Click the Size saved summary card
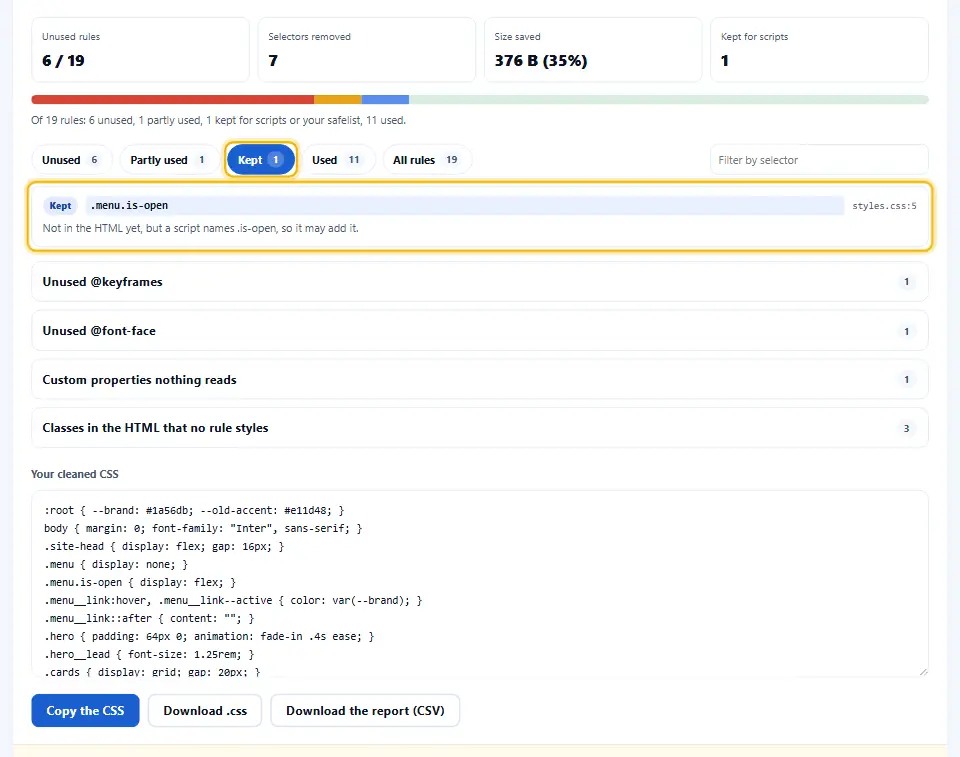Viewport: 960px width, 757px height. pyautogui.click(x=593, y=50)
